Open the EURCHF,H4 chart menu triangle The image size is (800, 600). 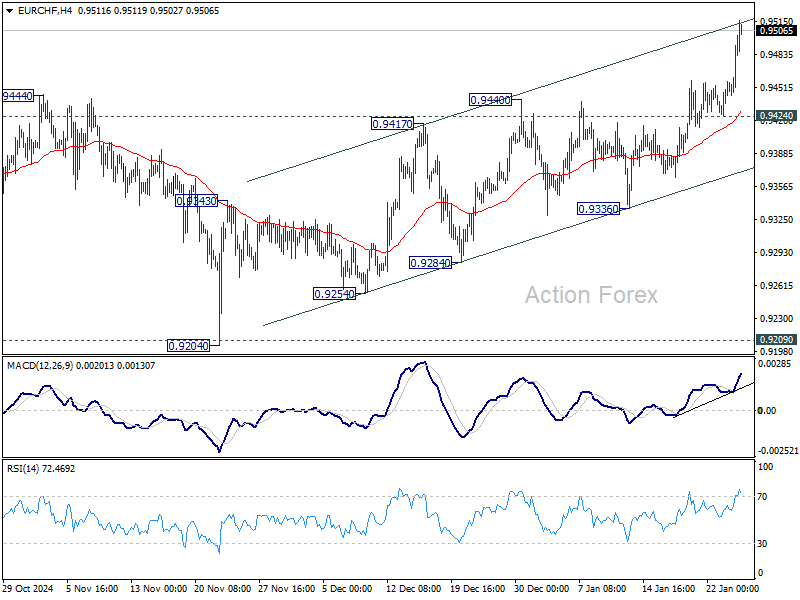pyautogui.click(x=9, y=11)
